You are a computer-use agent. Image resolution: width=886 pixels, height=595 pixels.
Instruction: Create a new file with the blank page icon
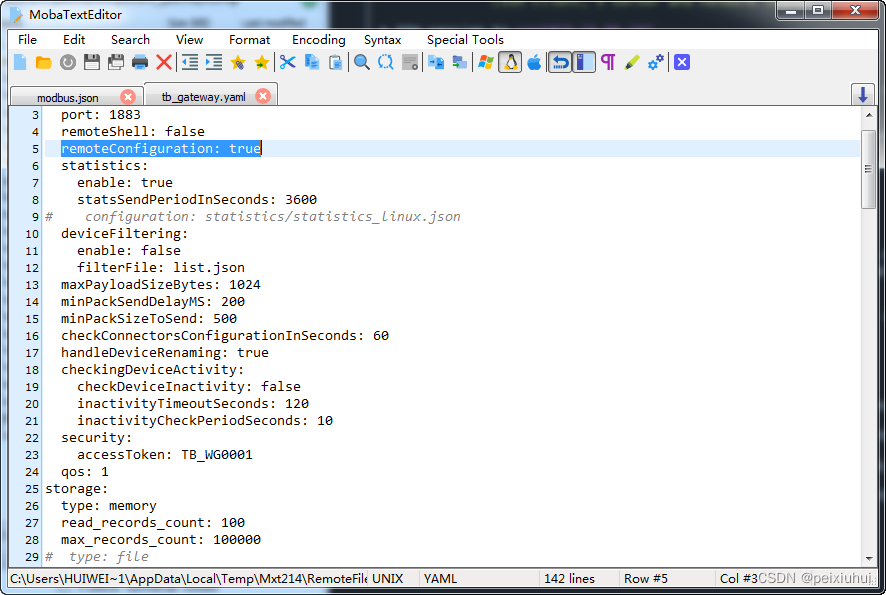20,62
